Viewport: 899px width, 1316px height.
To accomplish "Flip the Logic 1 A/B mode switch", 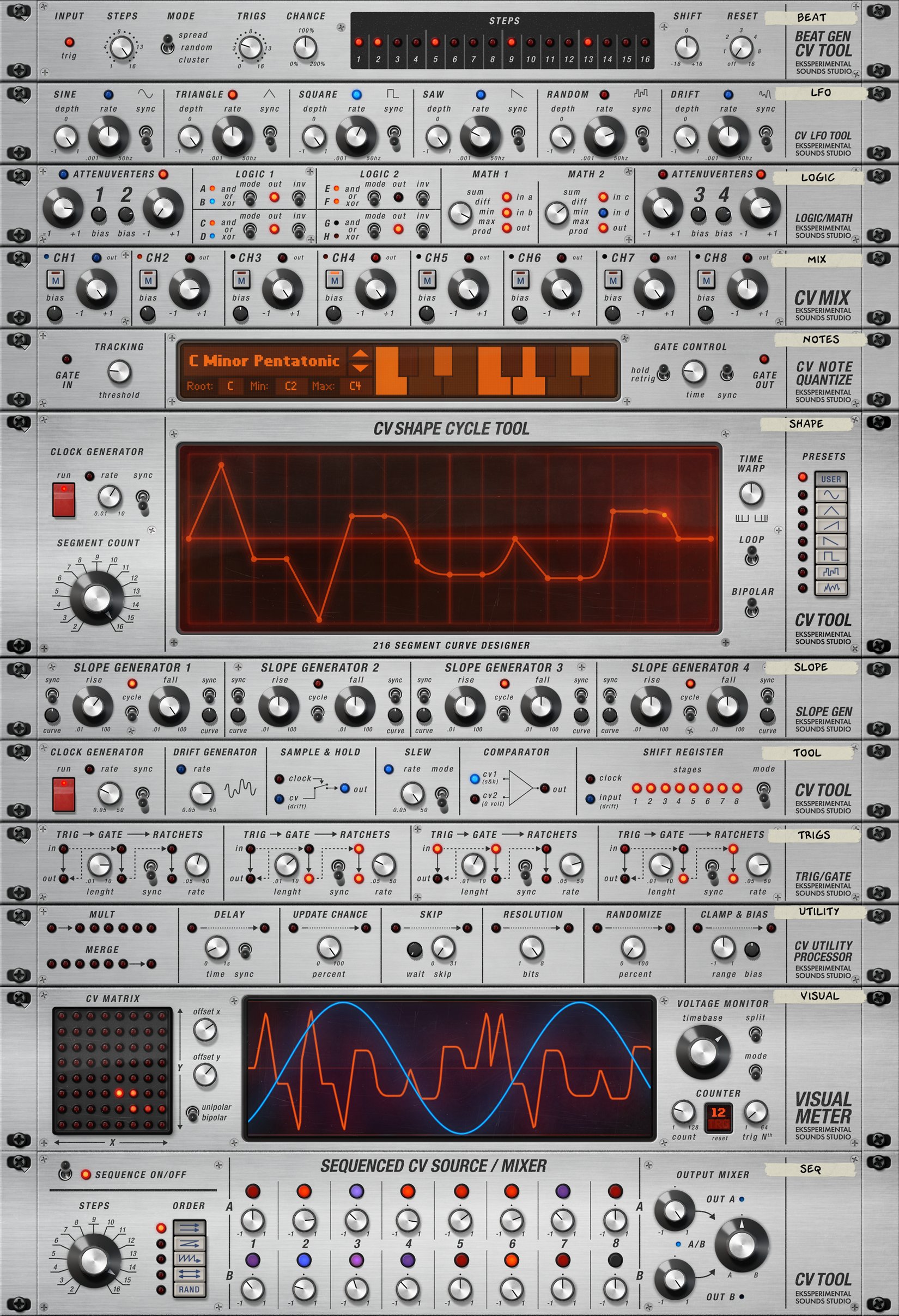I will [249, 198].
